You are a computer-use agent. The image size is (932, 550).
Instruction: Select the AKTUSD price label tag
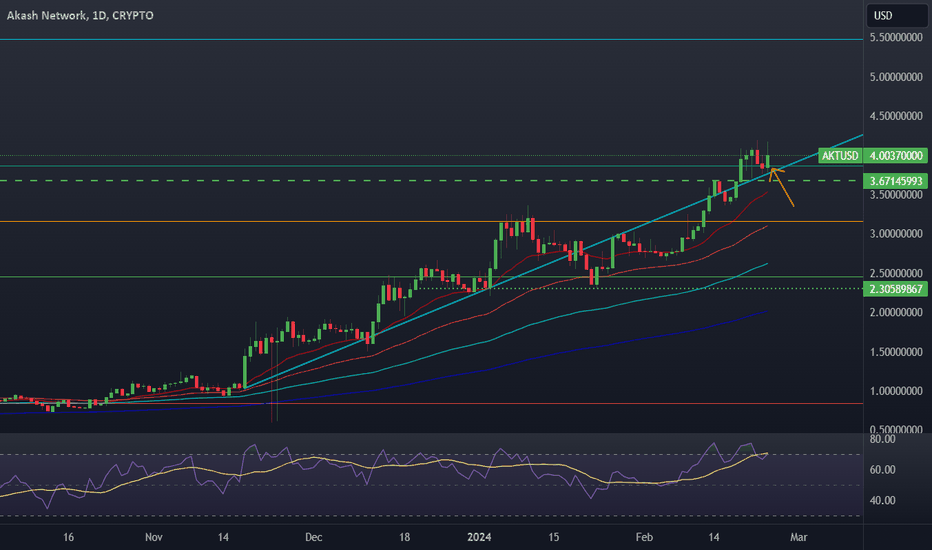pos(840,156)
